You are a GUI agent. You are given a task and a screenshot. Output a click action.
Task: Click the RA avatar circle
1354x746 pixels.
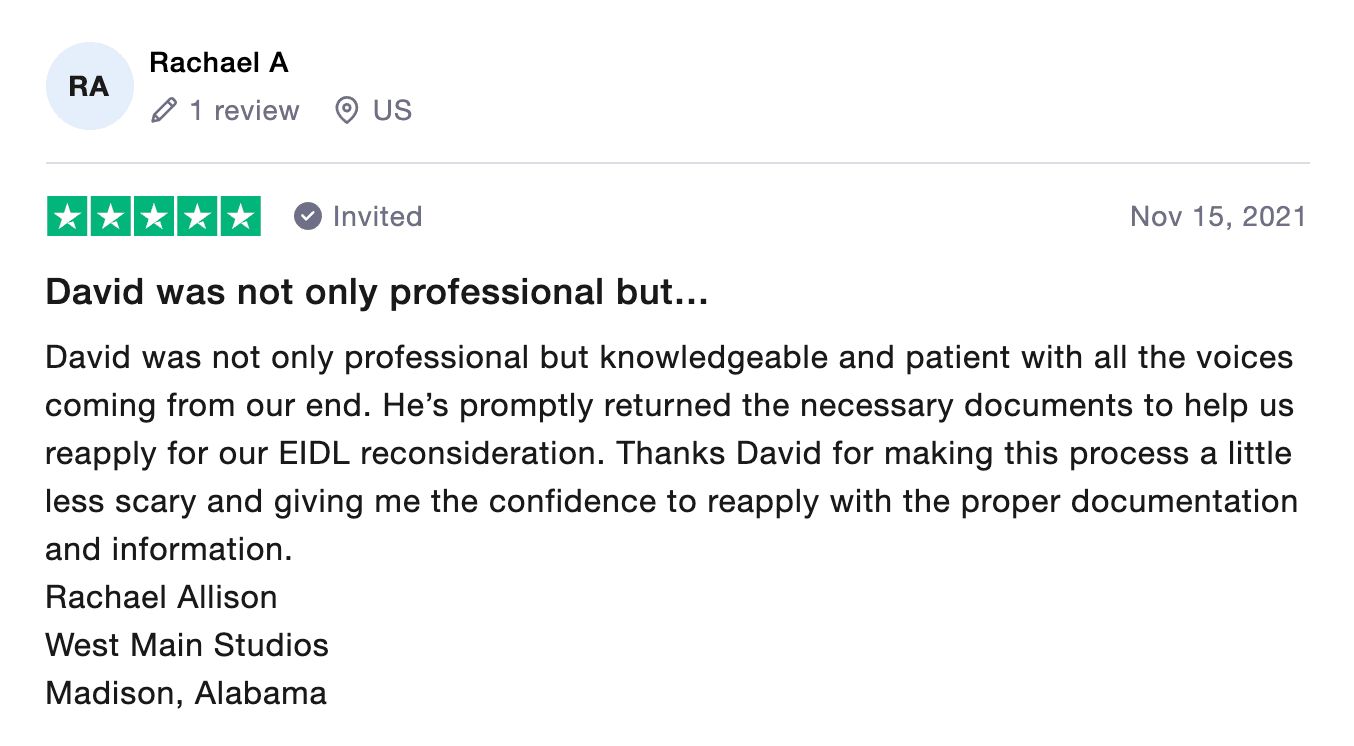(89, 86)
